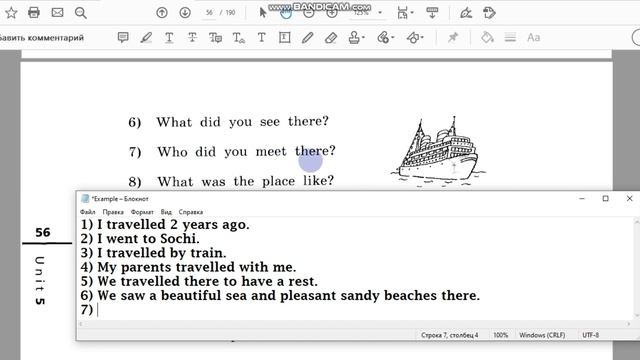The height and width of the screenshot is (360, 640).
Task: Maximize the Notepad window
Action: [x=606, y=199]
